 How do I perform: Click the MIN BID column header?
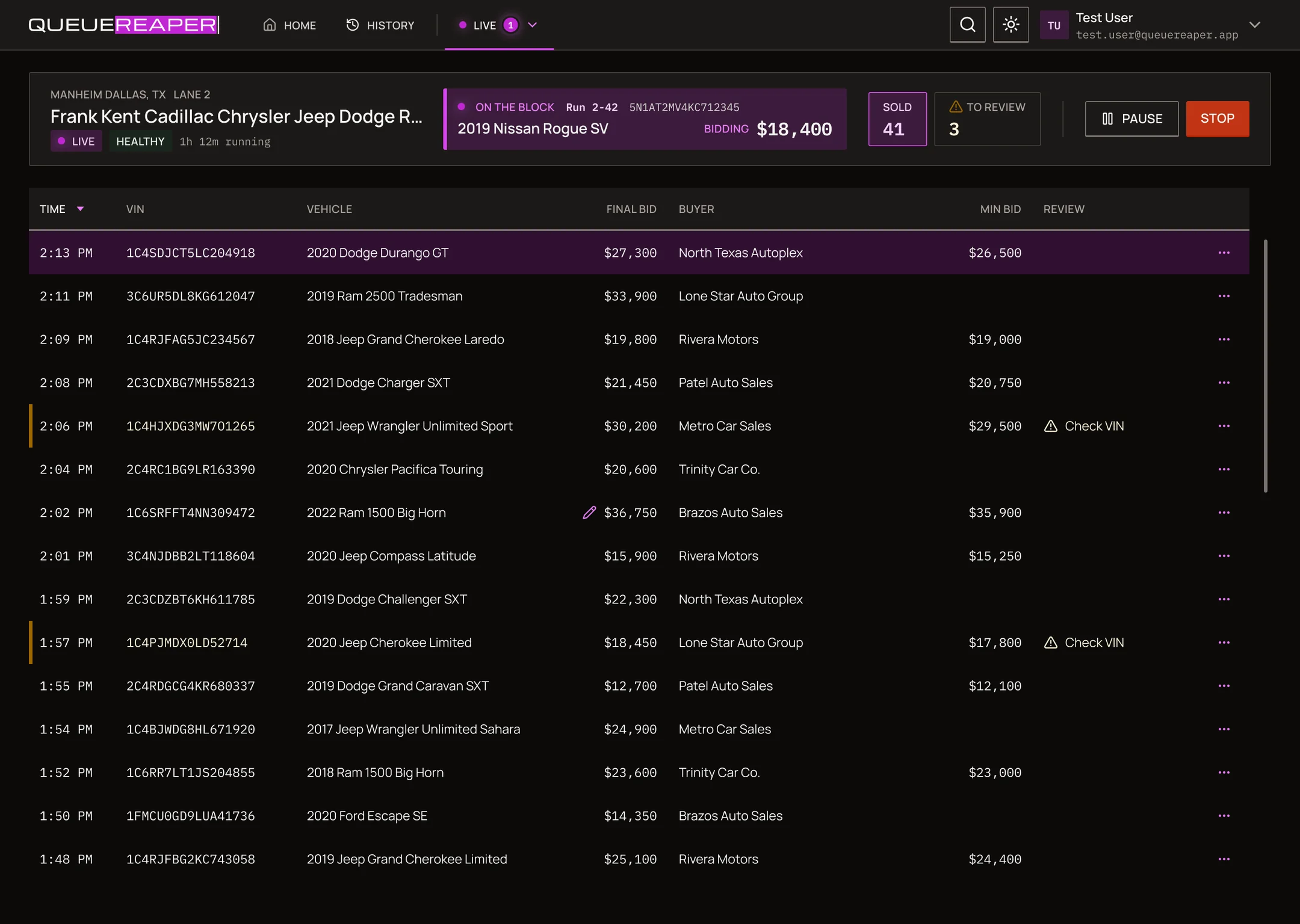pyautogui.click(x=1000, y=209)
